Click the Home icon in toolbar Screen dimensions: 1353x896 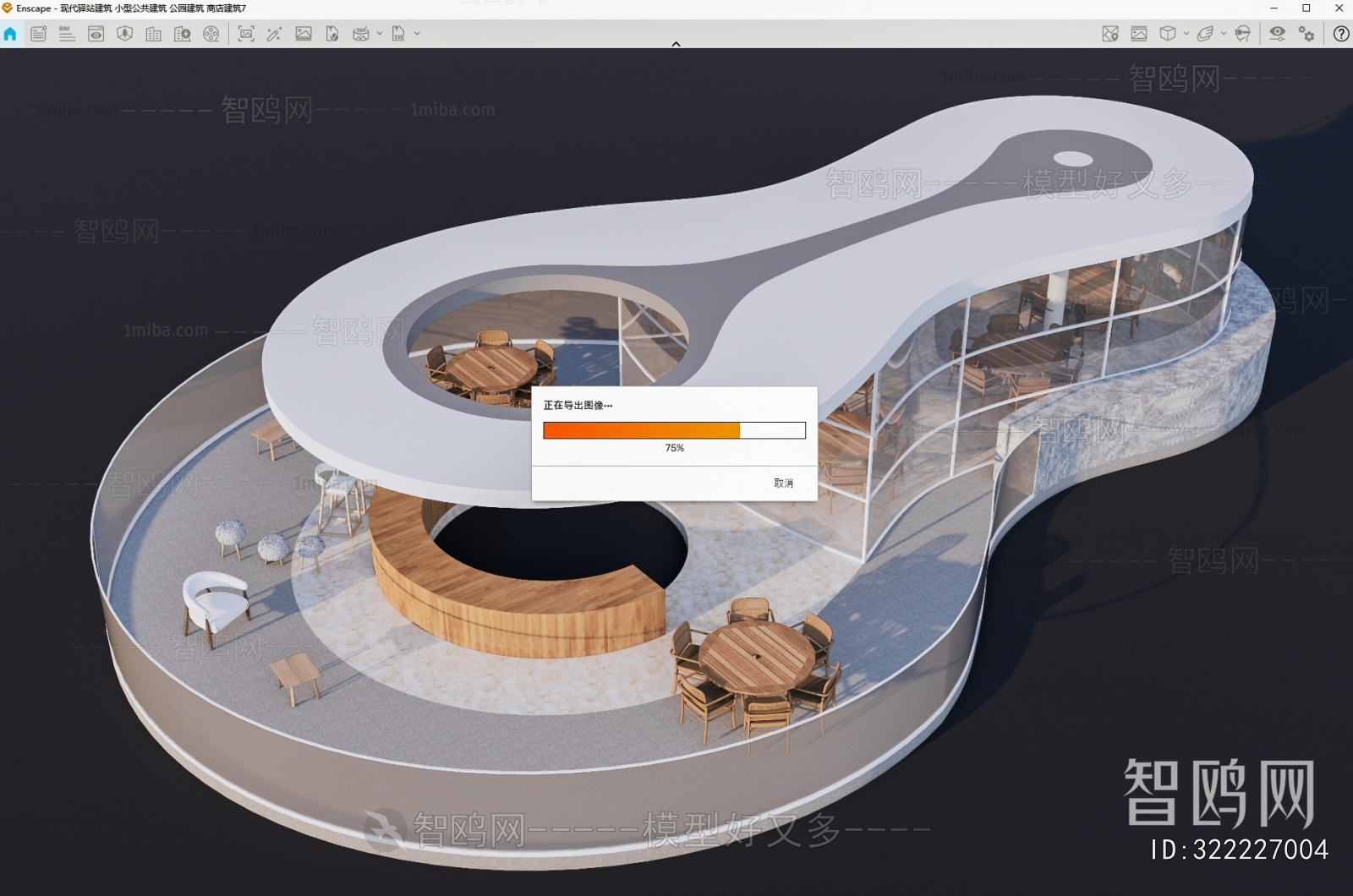click(x=10, y=34)
